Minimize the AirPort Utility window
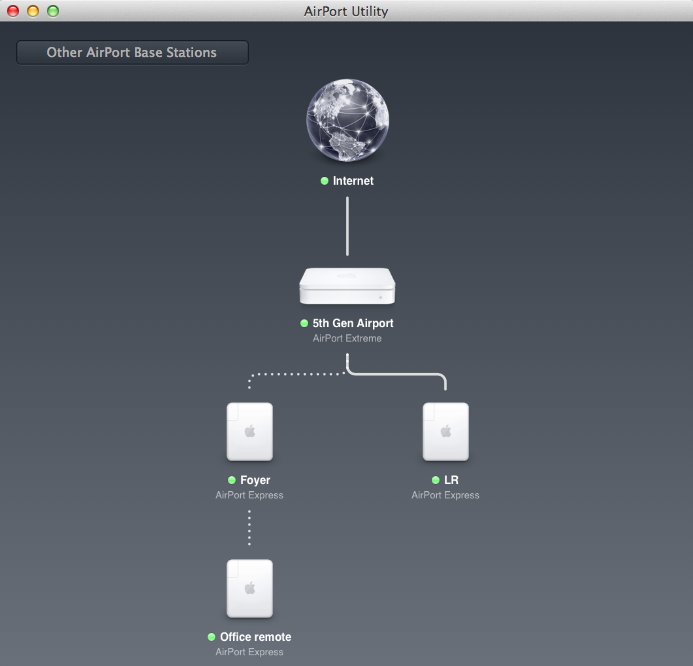 [x=33, y=11]
